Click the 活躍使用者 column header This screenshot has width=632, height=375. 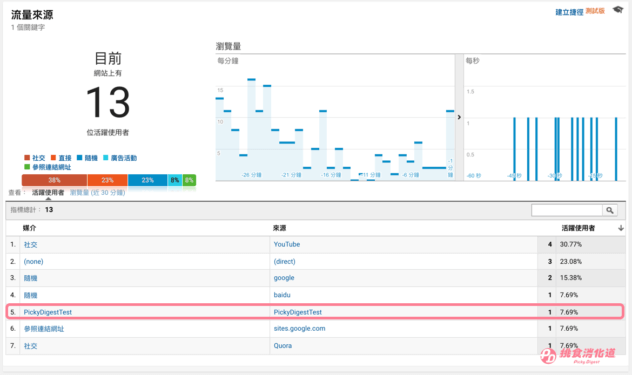coord(578,228)
